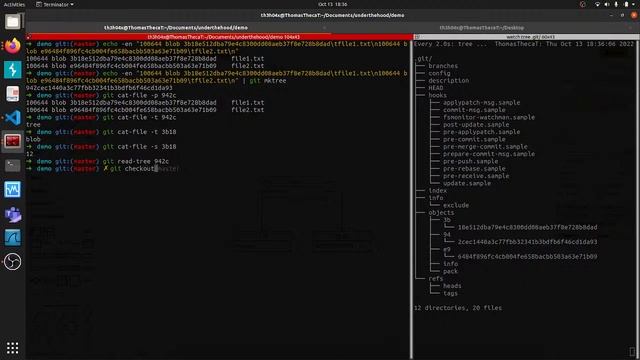Click 'objects' folder in tree listing
The image size is (640, 360).
(x=441, y=213)
